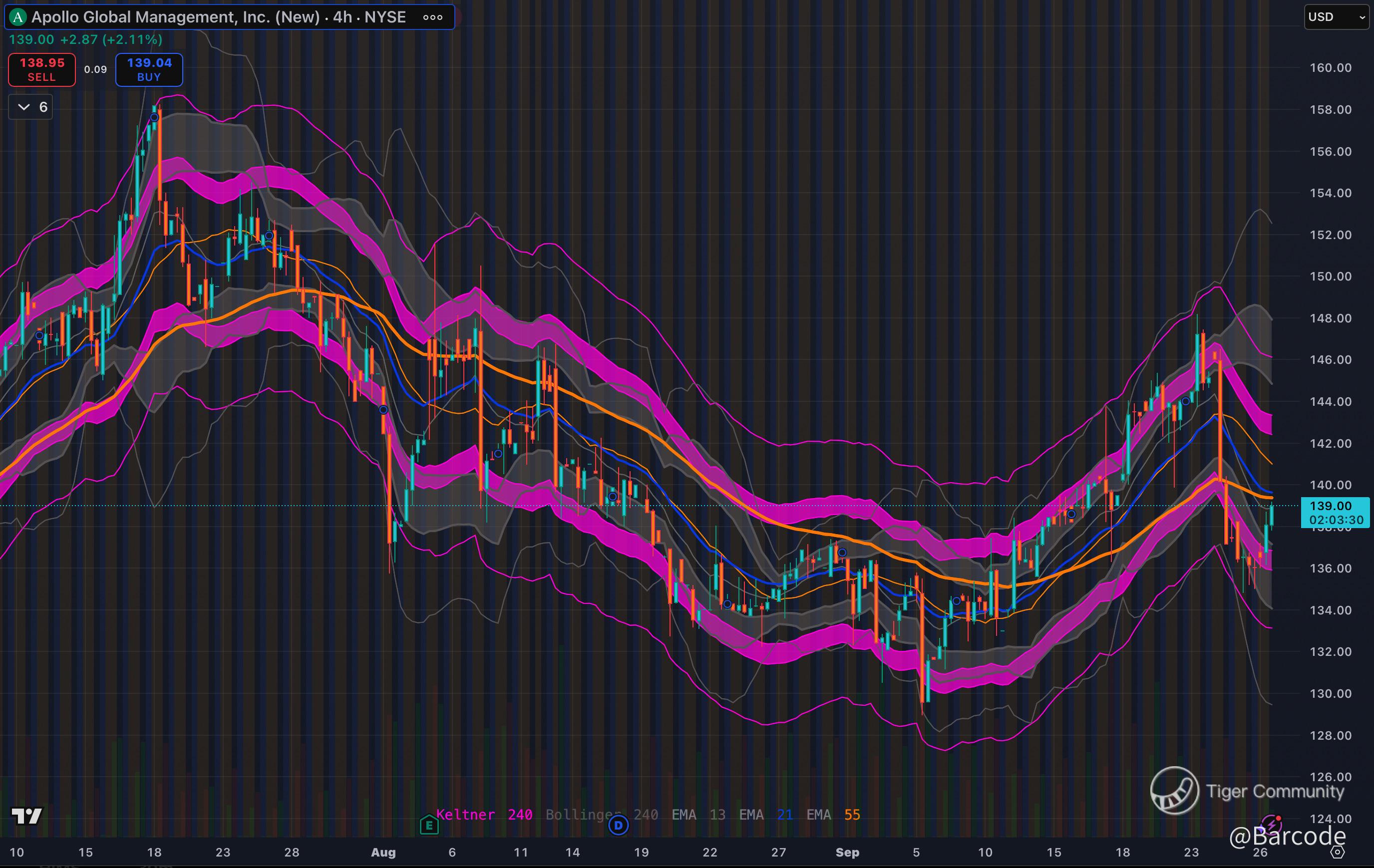This screenshot has width=1374, height=868.
Task: Click the 150.00 level on price scale
Action: [1330, 277]
